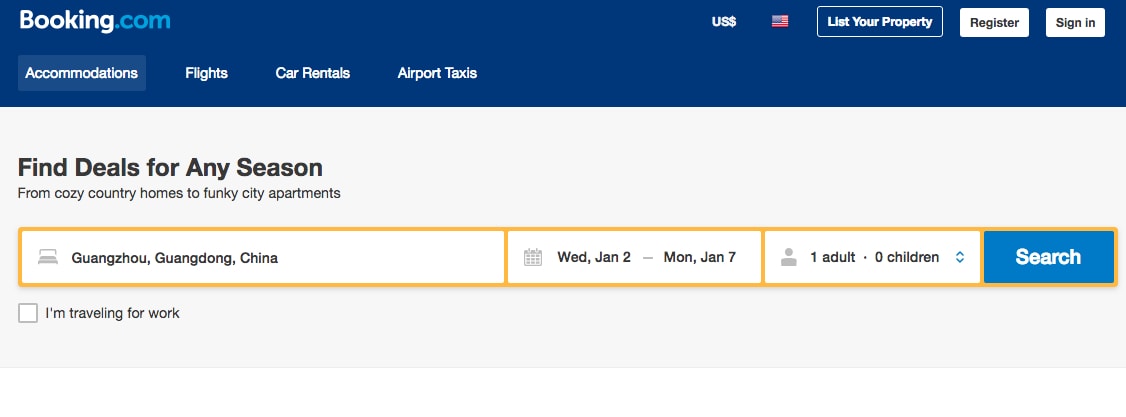Viewport: 1126px width, 417px height.
Task: Go to the Airport Taxis tab
Action: 437,73
